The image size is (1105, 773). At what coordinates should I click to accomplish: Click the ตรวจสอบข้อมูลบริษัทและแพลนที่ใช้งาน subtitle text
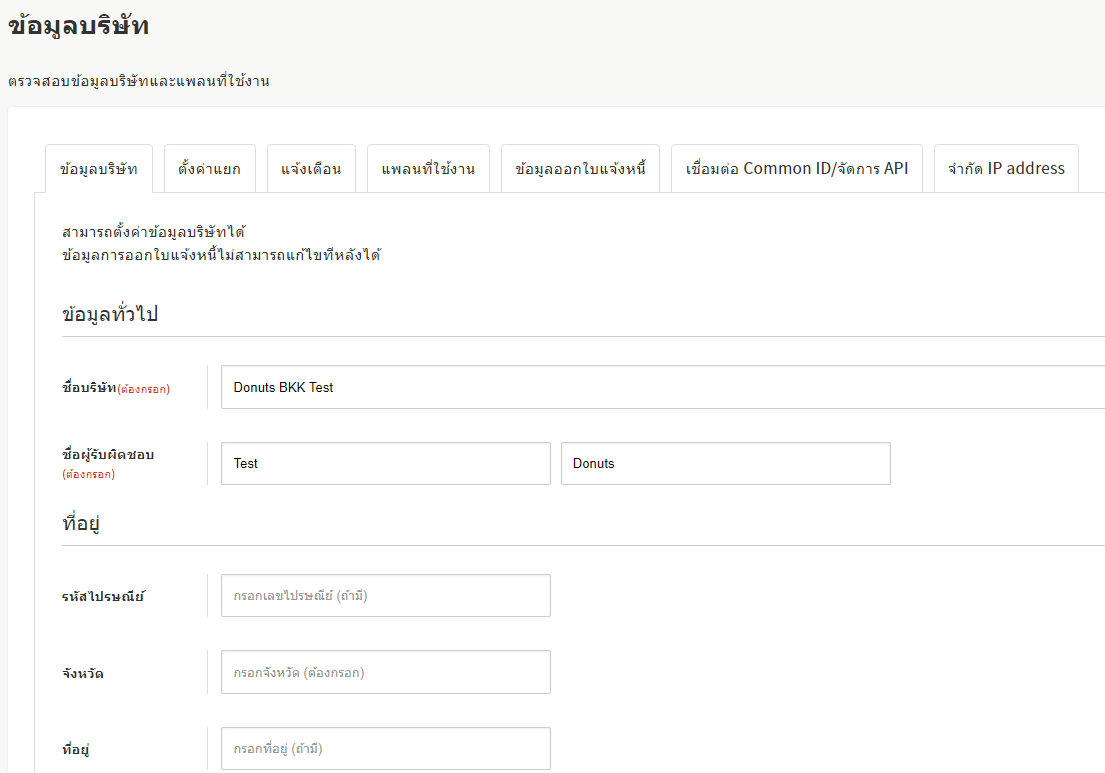[x=138, y=81]
